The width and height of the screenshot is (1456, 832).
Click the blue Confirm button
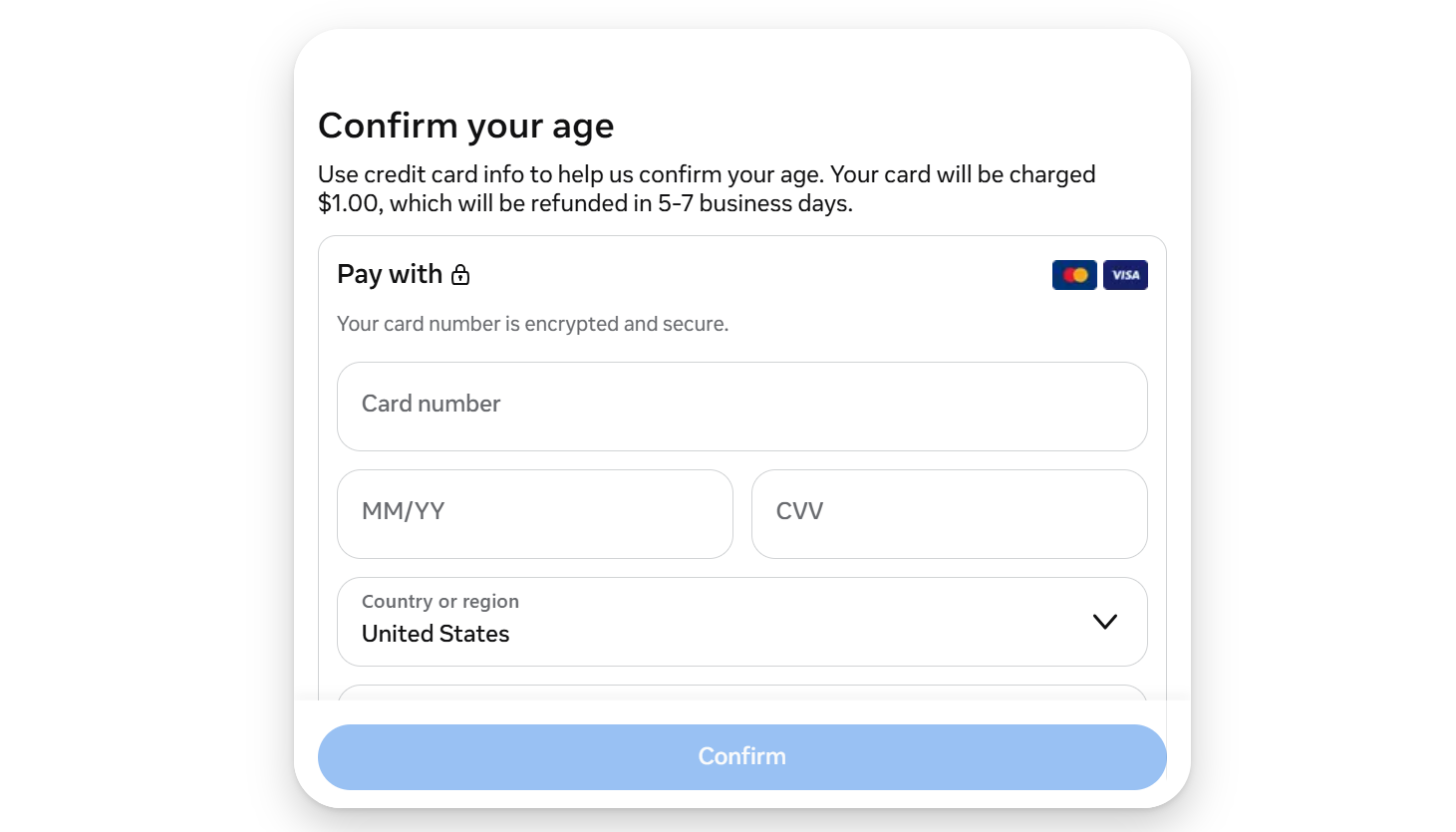(x=742, y=757)
